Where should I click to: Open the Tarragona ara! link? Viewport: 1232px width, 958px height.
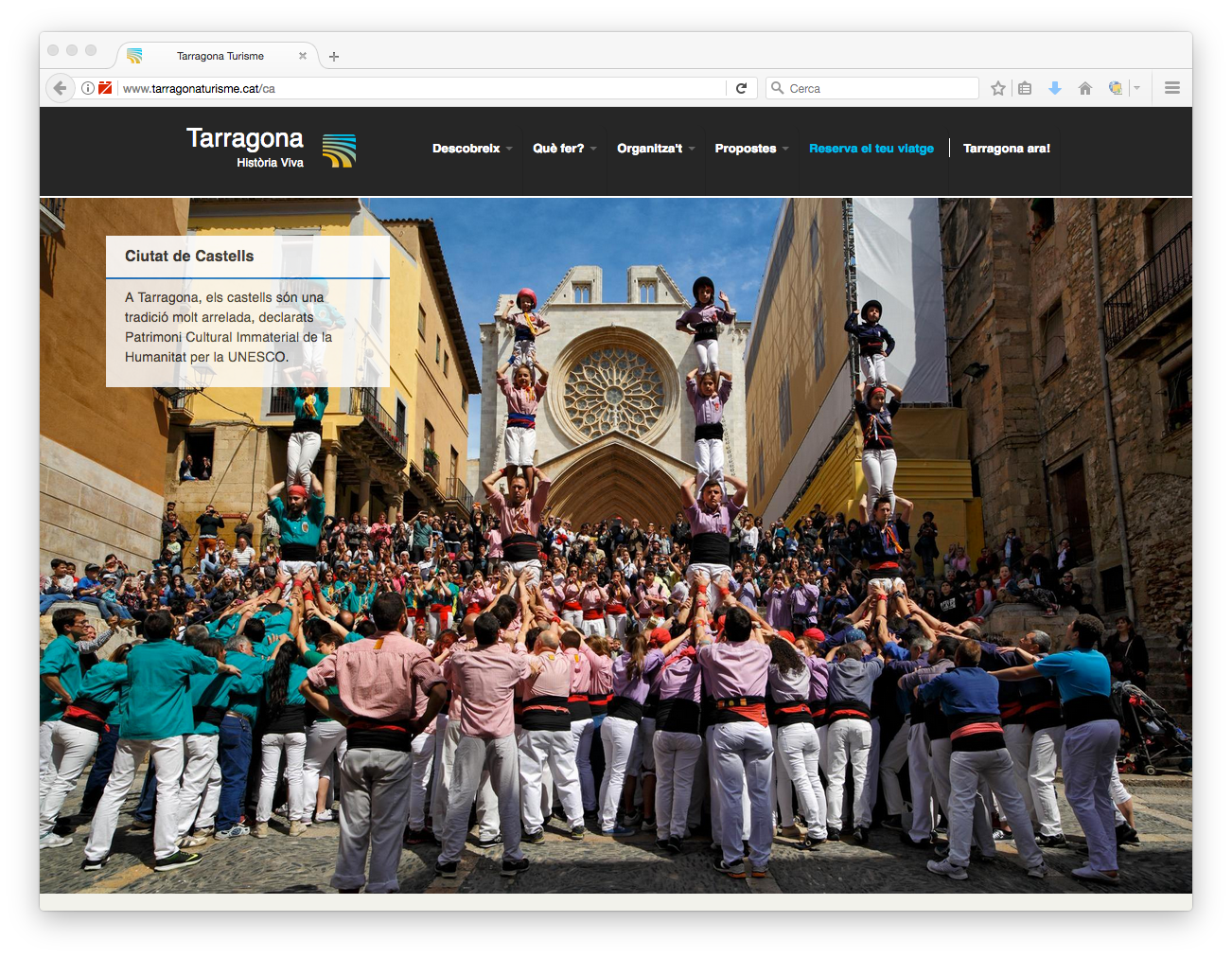click(1006, 149)
